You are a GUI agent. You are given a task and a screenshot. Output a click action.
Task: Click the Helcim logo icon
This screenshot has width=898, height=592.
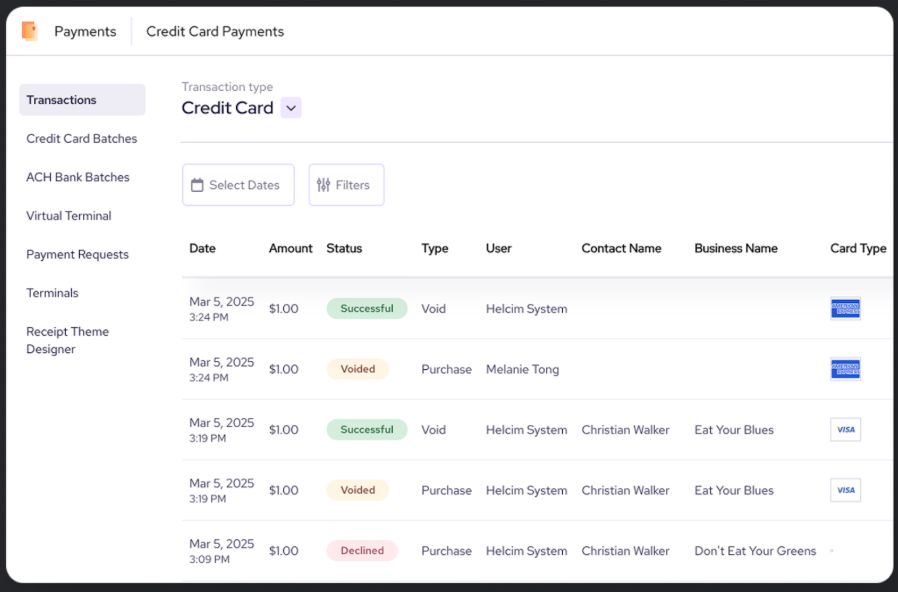[x=29, y=31]
